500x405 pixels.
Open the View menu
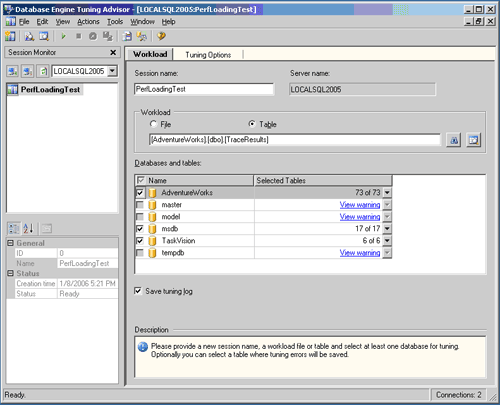[63, 22]
